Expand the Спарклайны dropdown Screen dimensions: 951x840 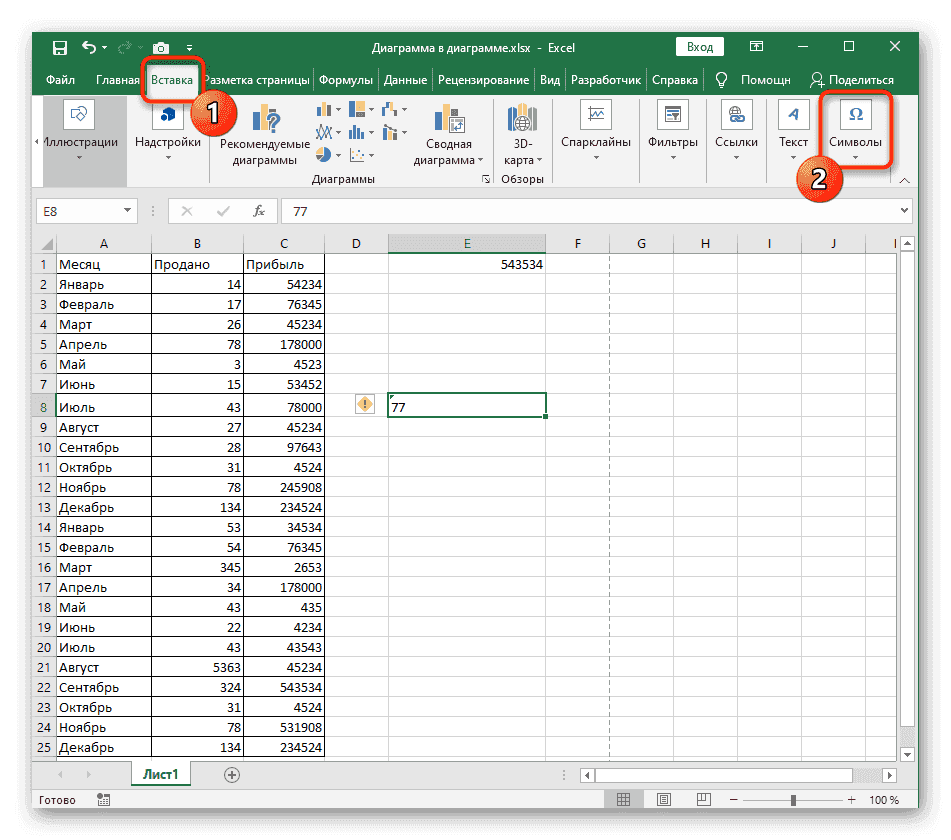pyautogui.click(x=596, y=130)
